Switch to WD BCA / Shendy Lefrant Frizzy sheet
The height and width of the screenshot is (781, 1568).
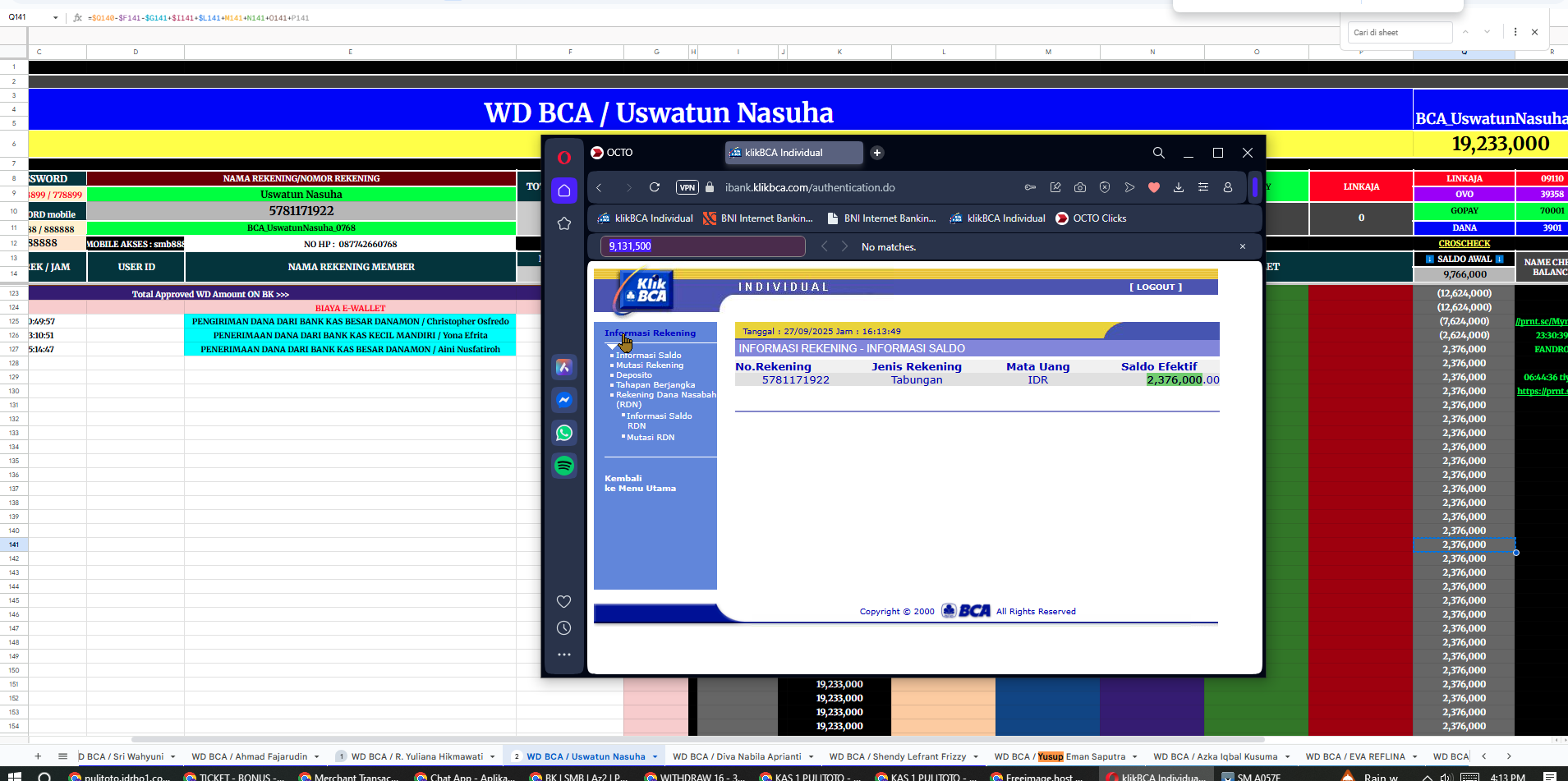click(897, 756)
